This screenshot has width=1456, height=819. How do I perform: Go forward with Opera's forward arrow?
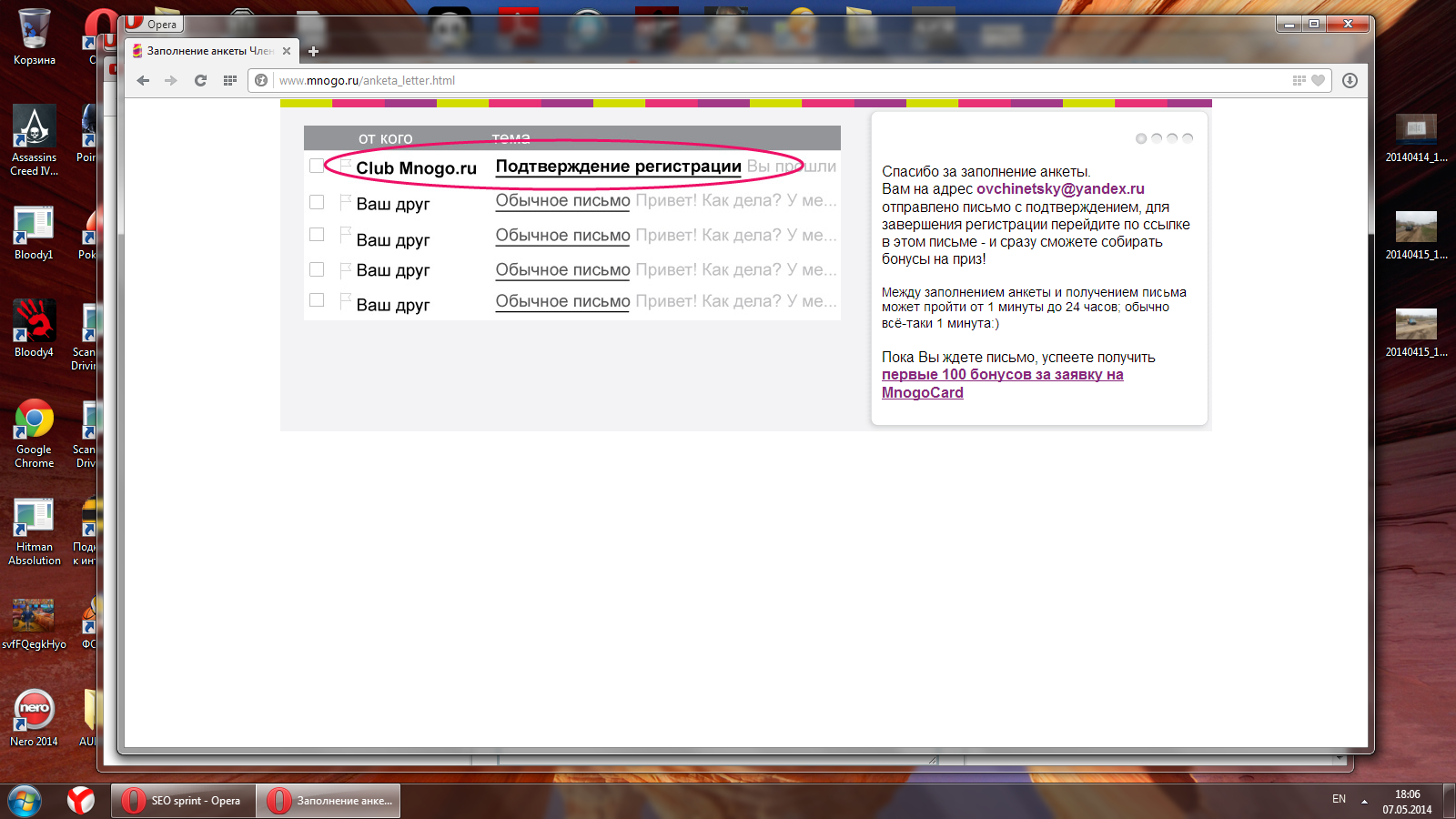click(x=171, y=80)
